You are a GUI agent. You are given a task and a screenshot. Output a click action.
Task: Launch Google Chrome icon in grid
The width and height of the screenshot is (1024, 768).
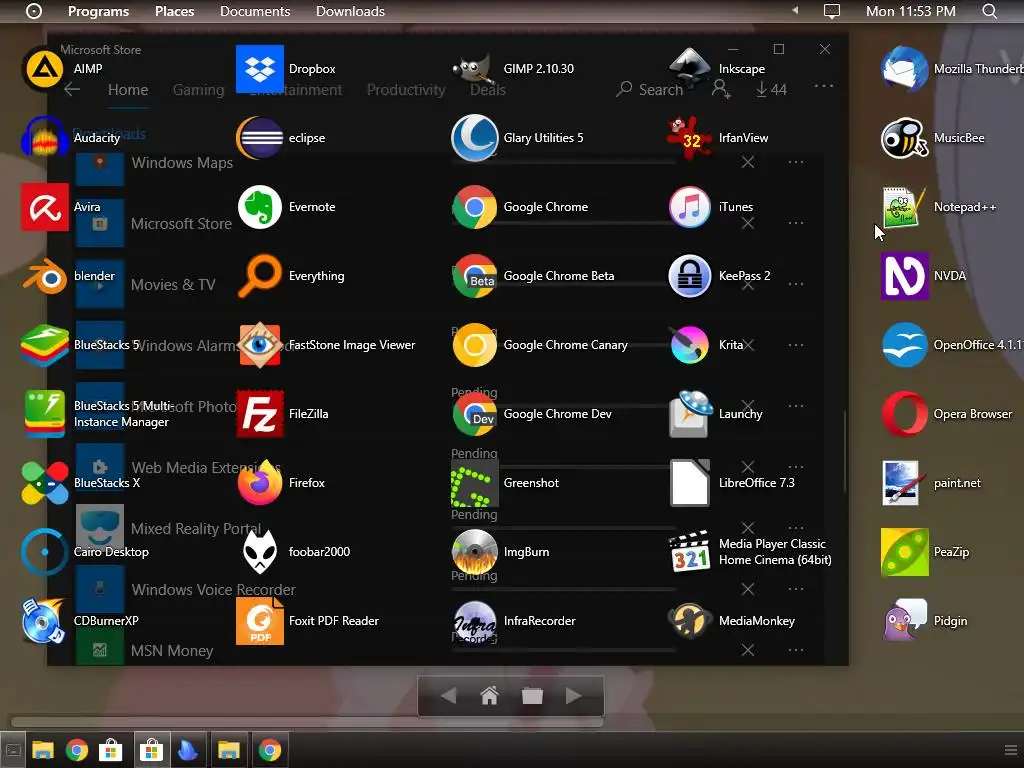pos(474,207)
